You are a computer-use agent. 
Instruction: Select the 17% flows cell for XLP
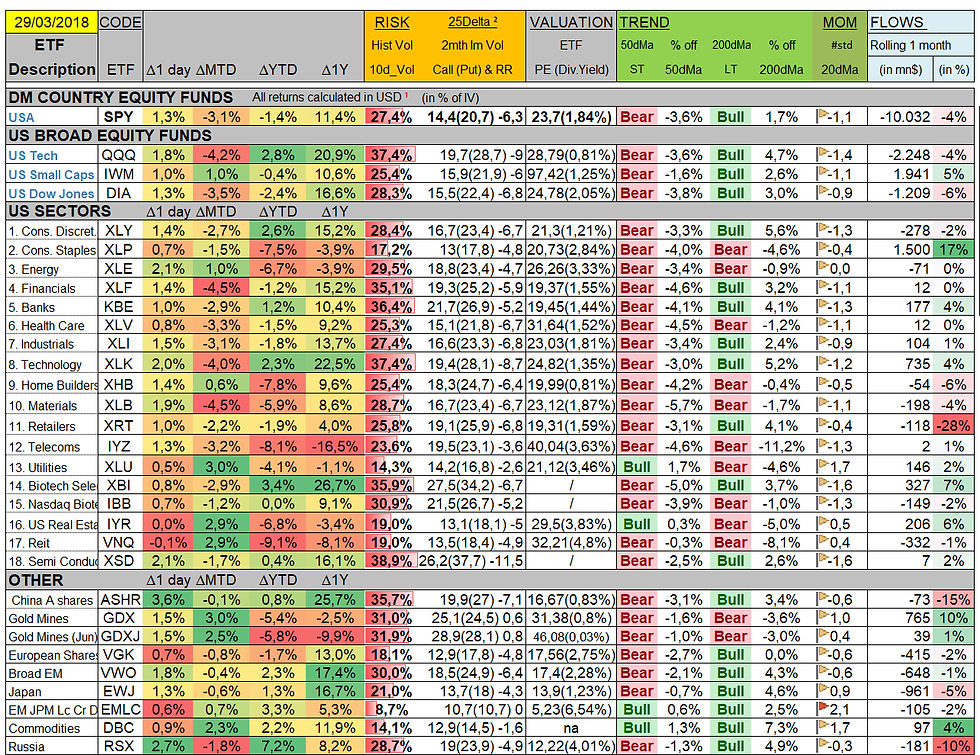pyautogui.click(x=953, y=249)
